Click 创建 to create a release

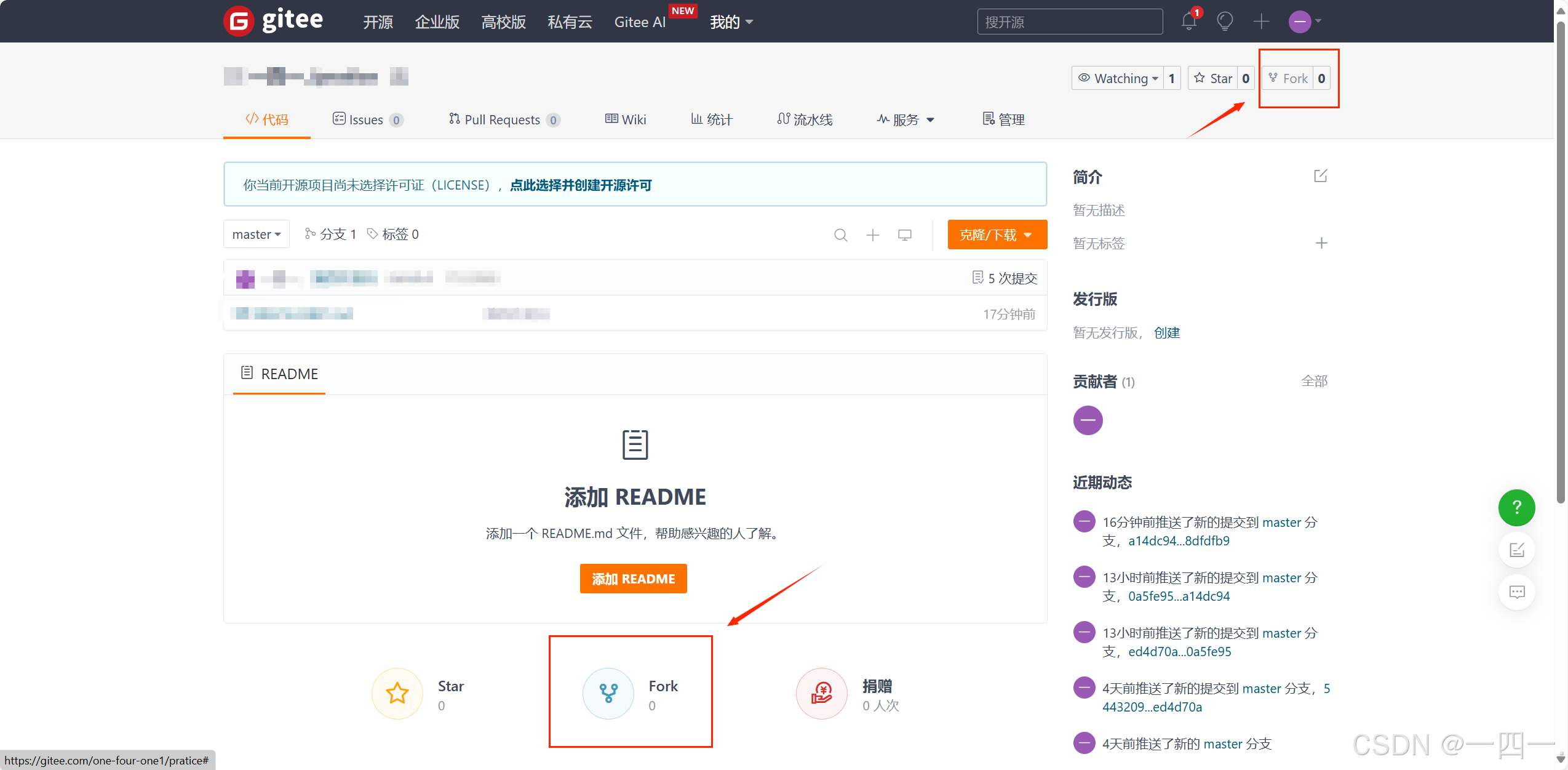pos(1167,332)
